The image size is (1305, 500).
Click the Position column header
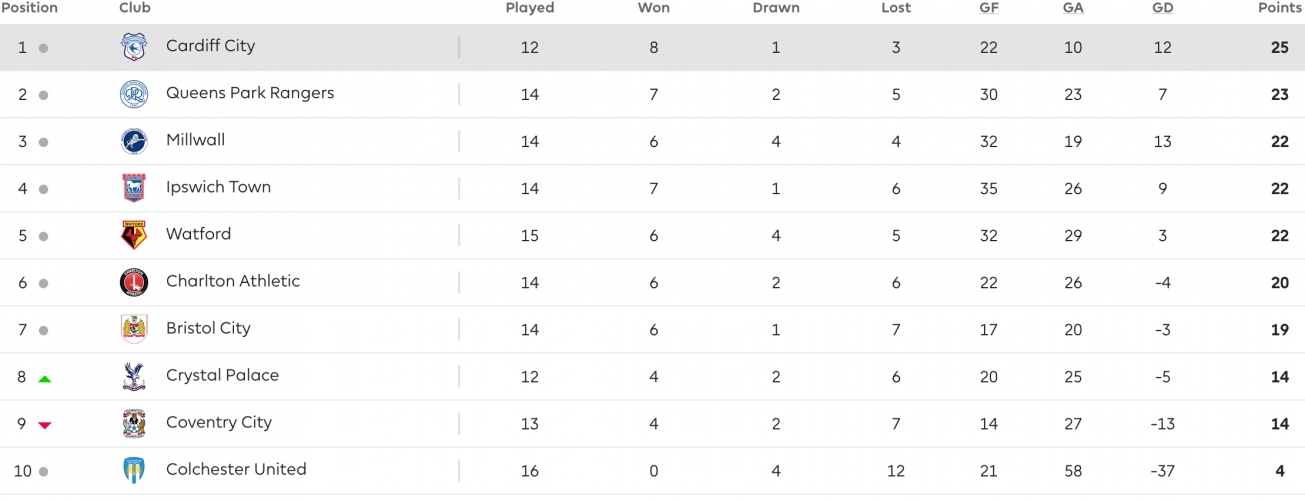click(x=29, y=8)
